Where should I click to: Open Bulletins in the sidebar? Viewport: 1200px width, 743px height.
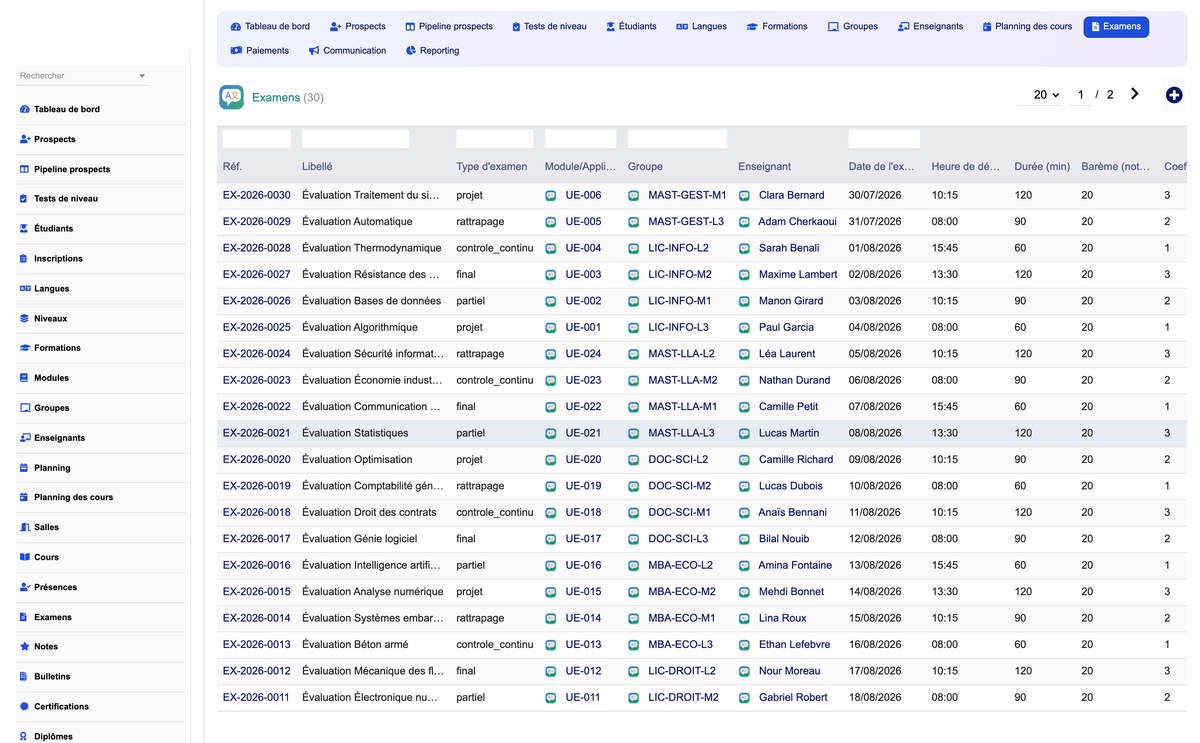(x=52, y=677)
